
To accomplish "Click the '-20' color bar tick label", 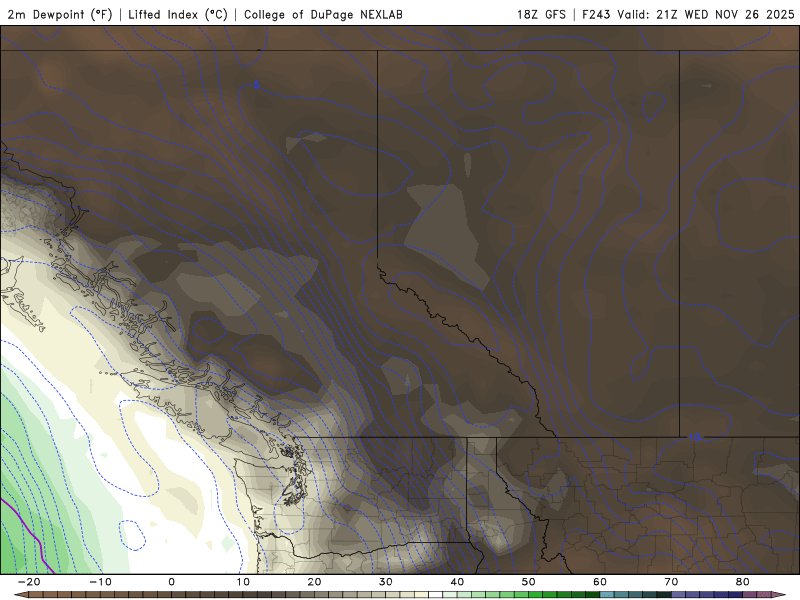I will coord(29,582).
